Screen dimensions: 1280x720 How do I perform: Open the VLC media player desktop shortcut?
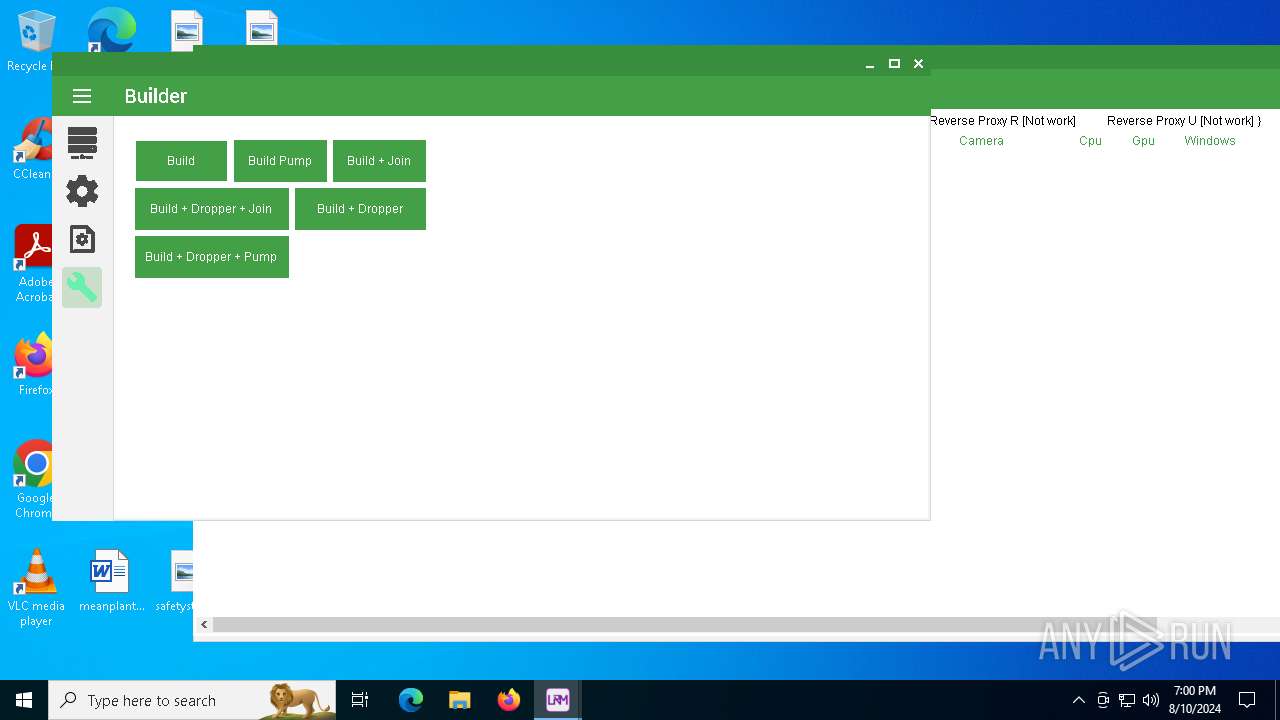pos(36,588)
